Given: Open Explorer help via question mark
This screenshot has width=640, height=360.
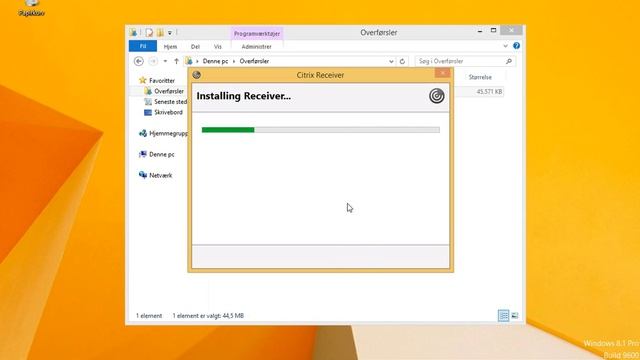Looking at the screenshot, I should pos(516,46).
